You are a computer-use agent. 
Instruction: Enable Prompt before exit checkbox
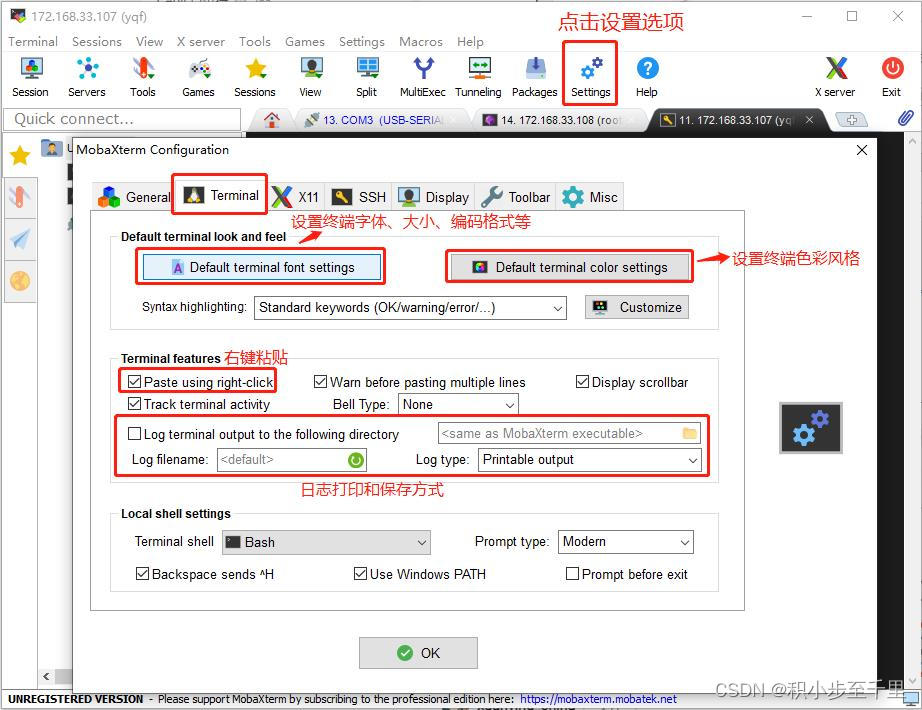(x=572, y=574)
